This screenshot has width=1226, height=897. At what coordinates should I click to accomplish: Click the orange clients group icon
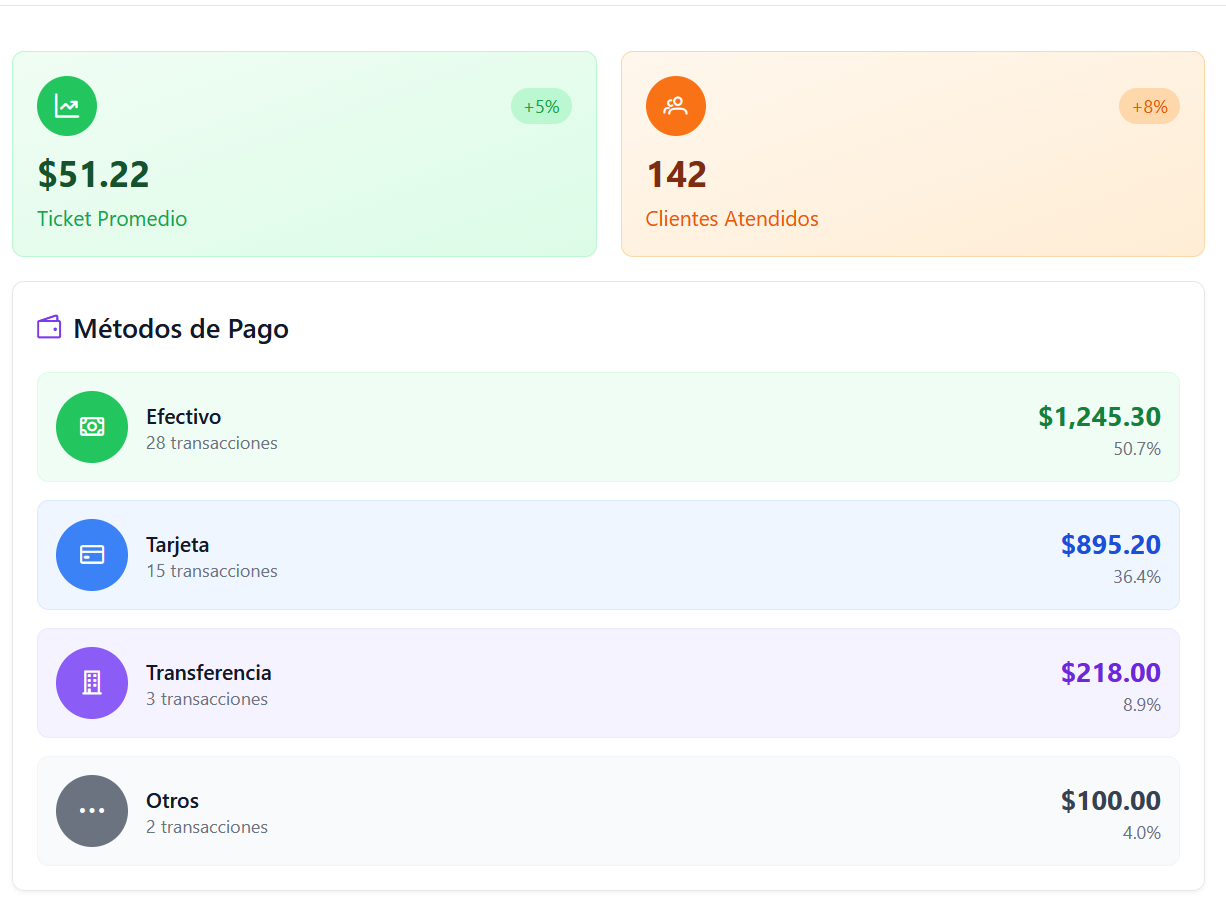[675, 106]
